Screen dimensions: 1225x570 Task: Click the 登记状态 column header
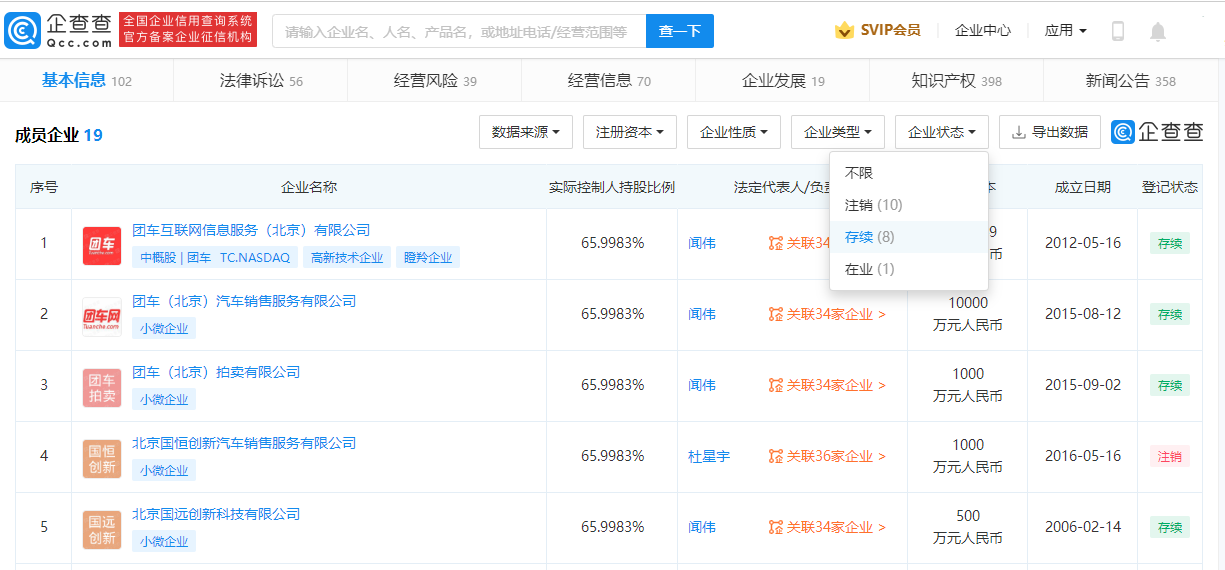tap(1170, 187)
